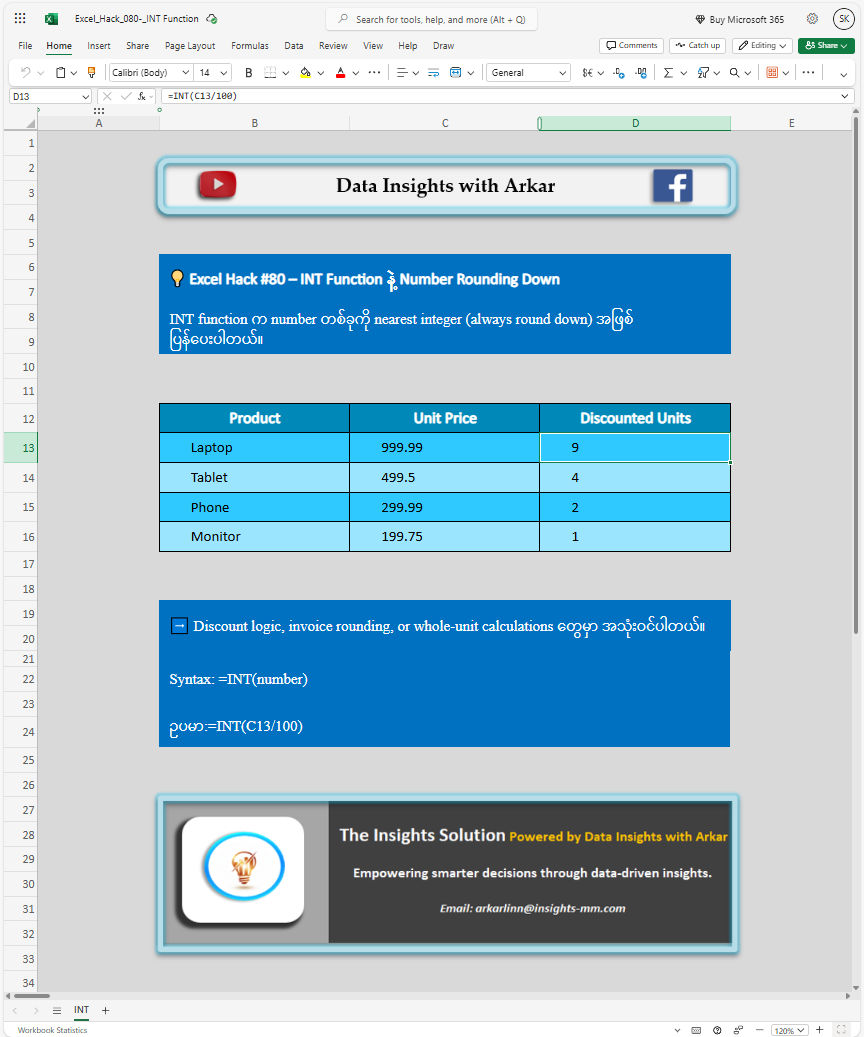864x1037 pixels.
Task: Expand the formula bar chevron
Action: (846, 96)
